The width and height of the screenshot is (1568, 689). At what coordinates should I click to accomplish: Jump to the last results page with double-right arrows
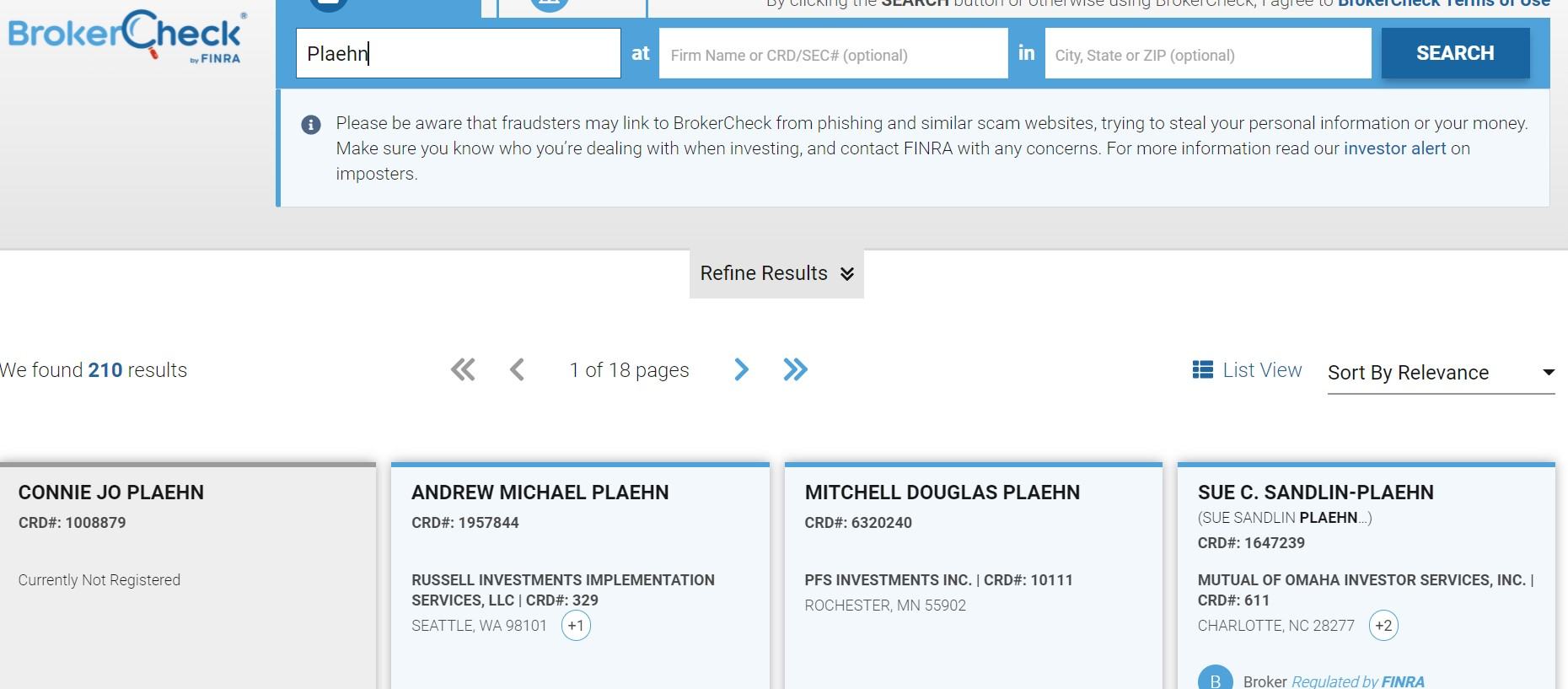(795, 369)
